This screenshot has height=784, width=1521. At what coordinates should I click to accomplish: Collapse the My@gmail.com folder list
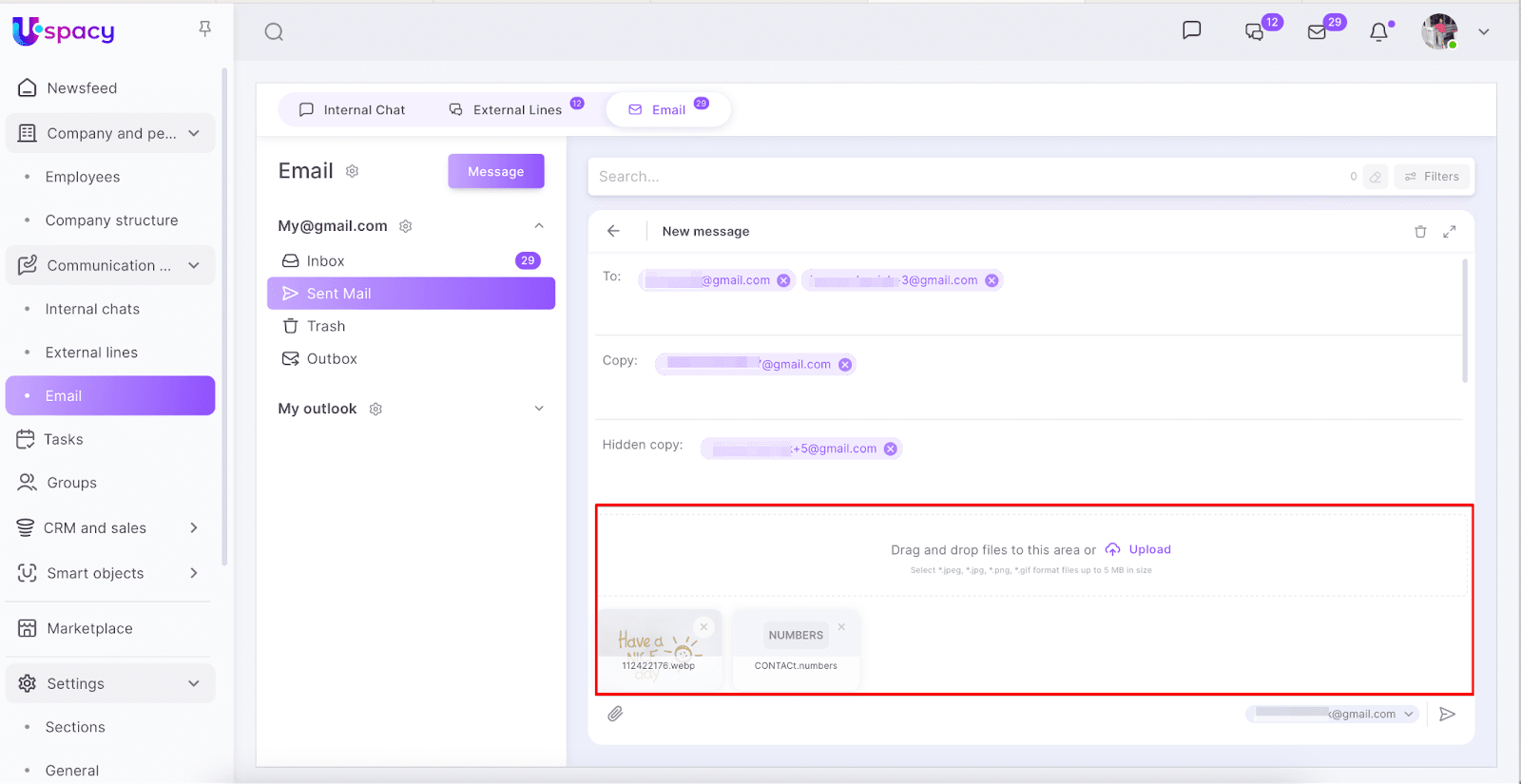click(539, 226)
